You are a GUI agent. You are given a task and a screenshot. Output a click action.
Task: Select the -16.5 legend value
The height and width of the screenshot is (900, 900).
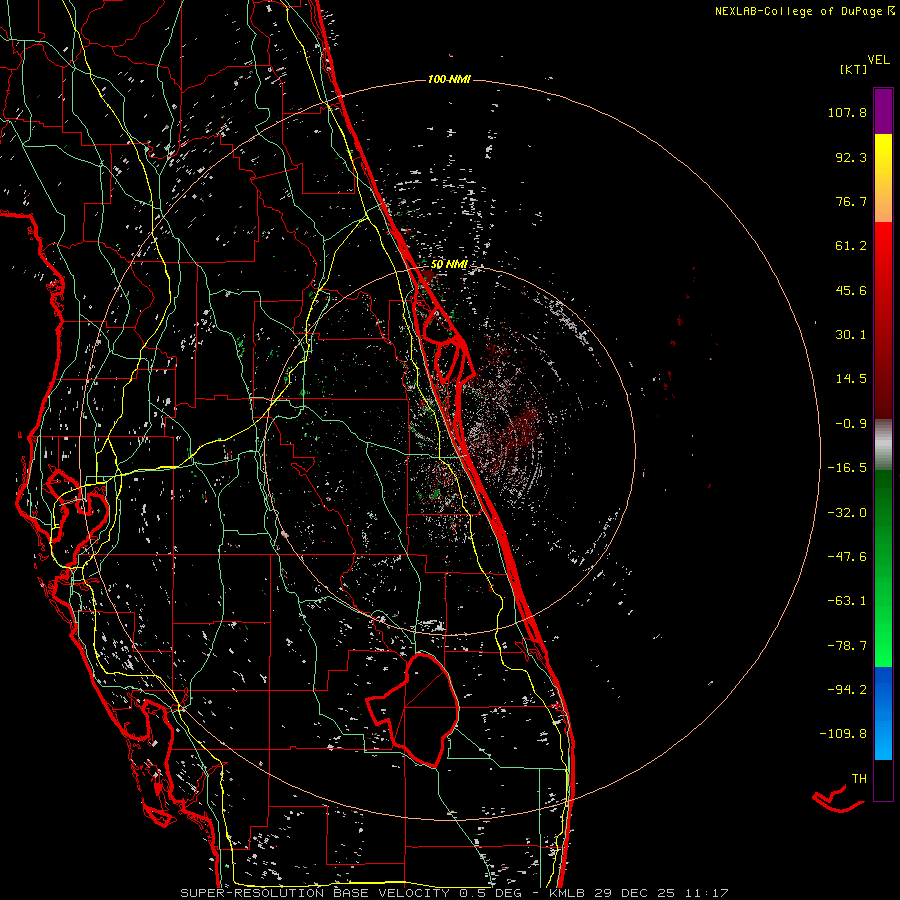click(x=847, y=468)
